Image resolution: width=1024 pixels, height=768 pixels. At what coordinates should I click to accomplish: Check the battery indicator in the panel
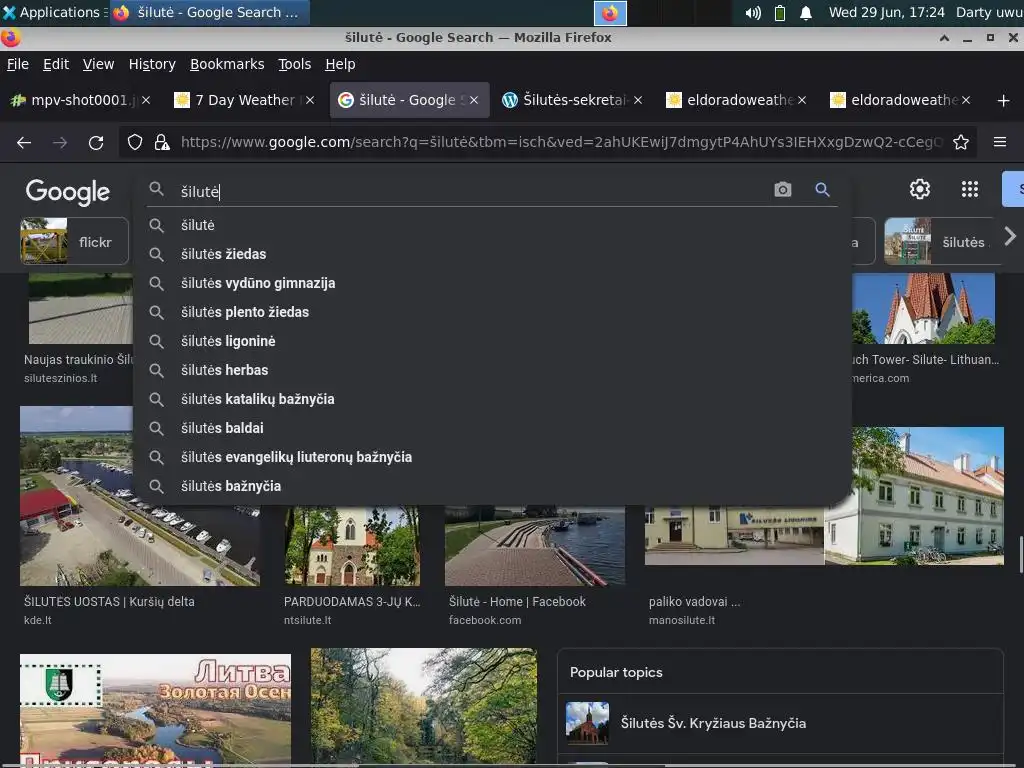(780, 13)
